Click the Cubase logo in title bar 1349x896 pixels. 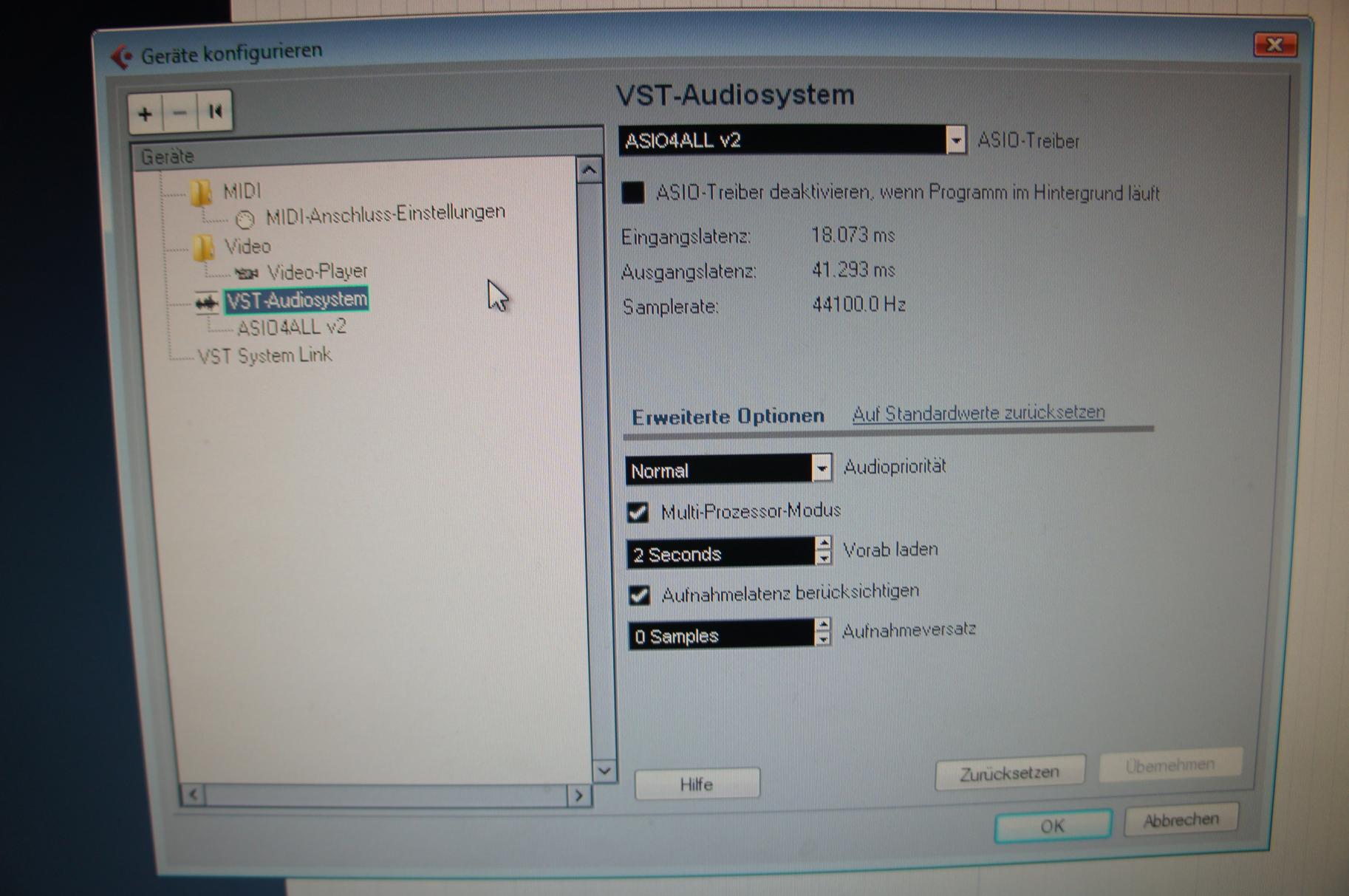click(x=121, y=57)
